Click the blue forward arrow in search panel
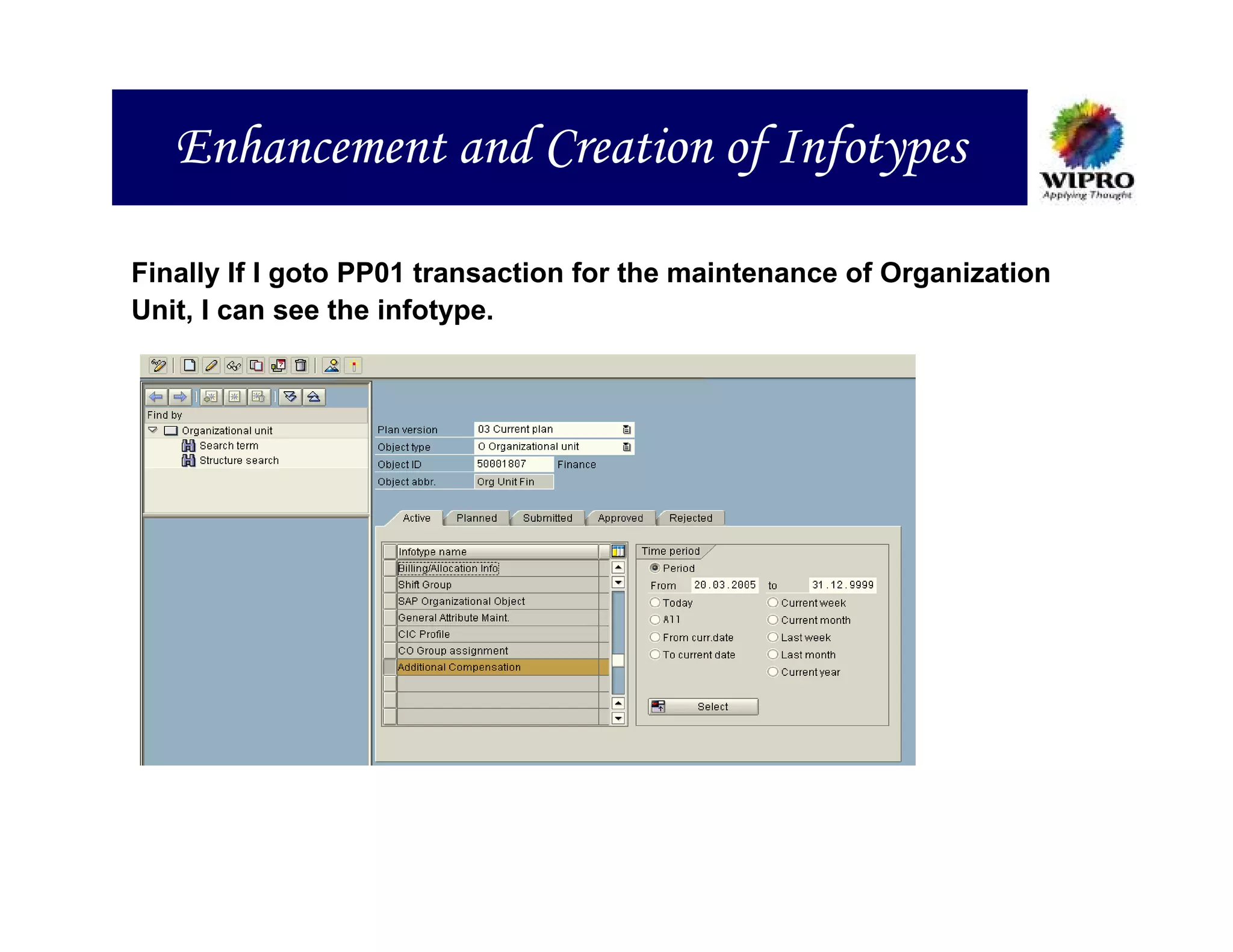The width and height of the screenshot is (1233, 952). pos(179,397)
